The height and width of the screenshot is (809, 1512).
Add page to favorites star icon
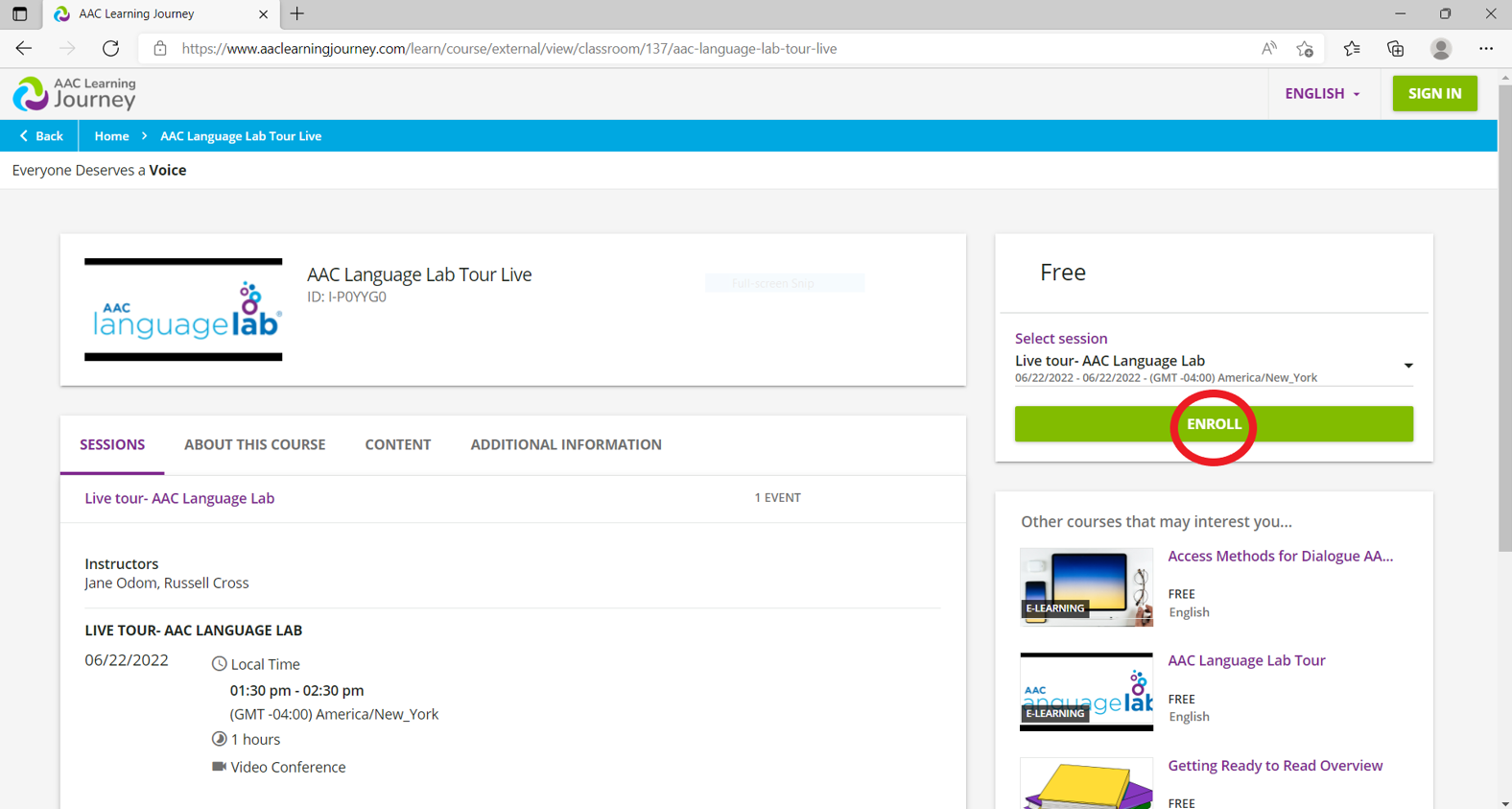coord(1305,48)
